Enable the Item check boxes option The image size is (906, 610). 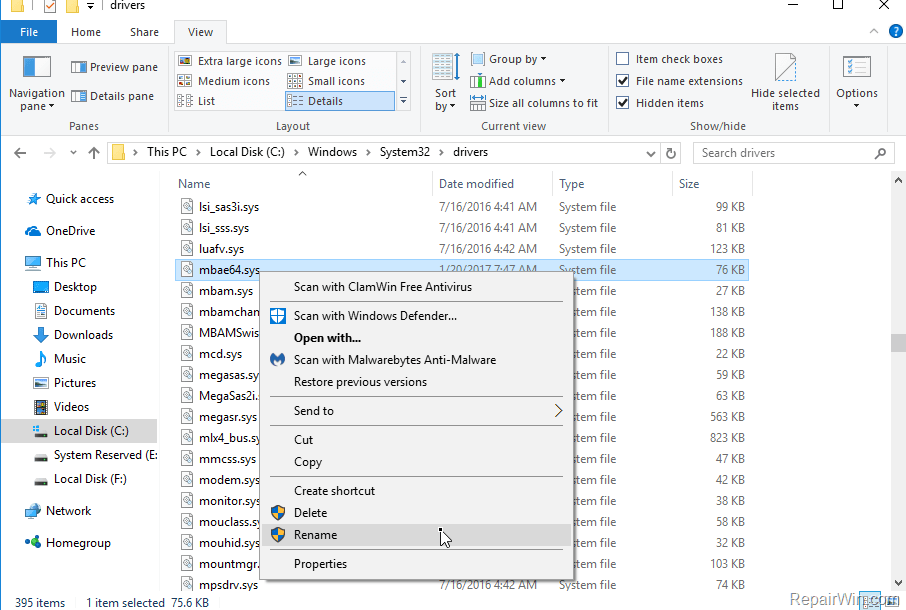tap(623, 59)
